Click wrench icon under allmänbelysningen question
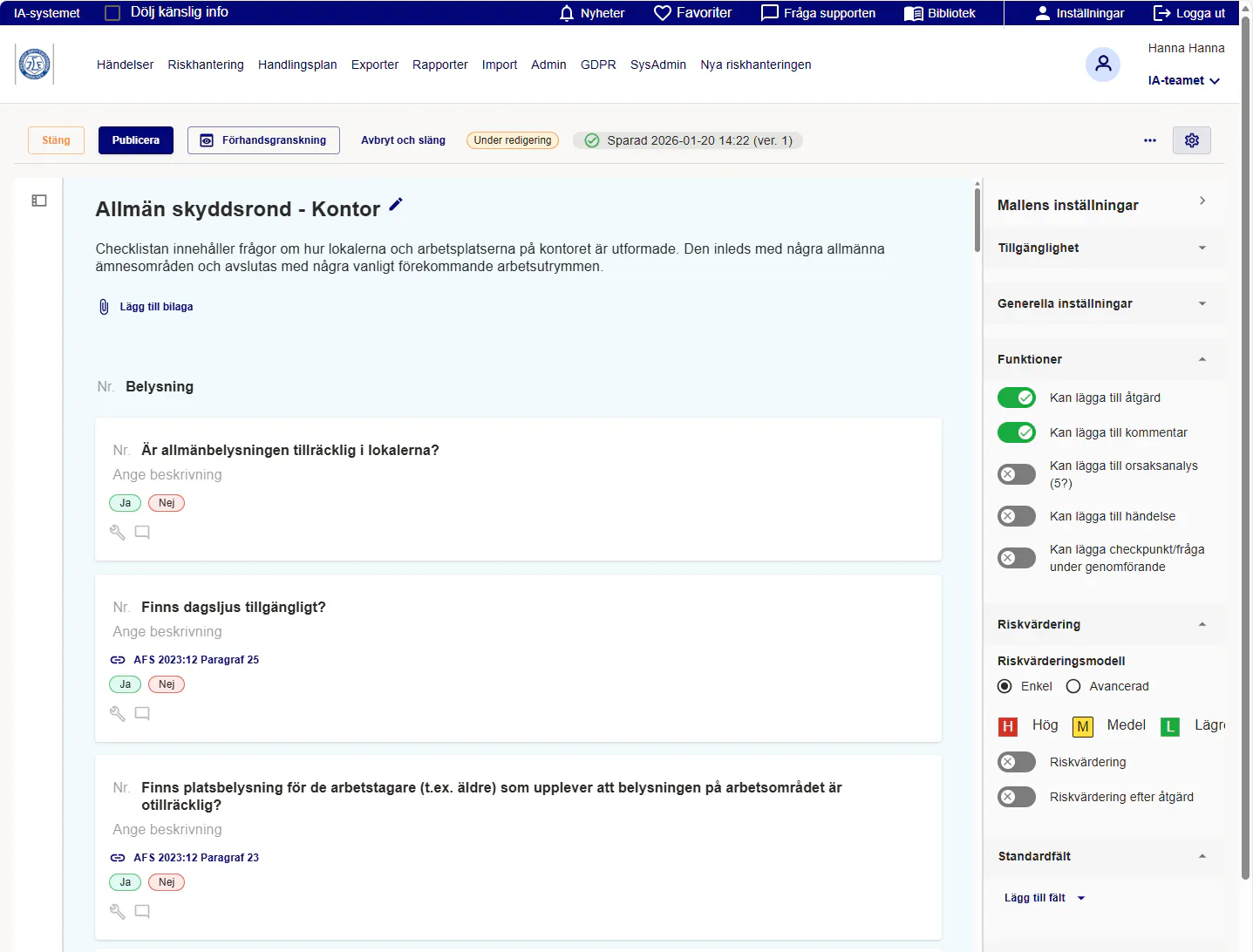Viewport: 1253px width, 952px height. pyautogui.click(x=118, y=532)
